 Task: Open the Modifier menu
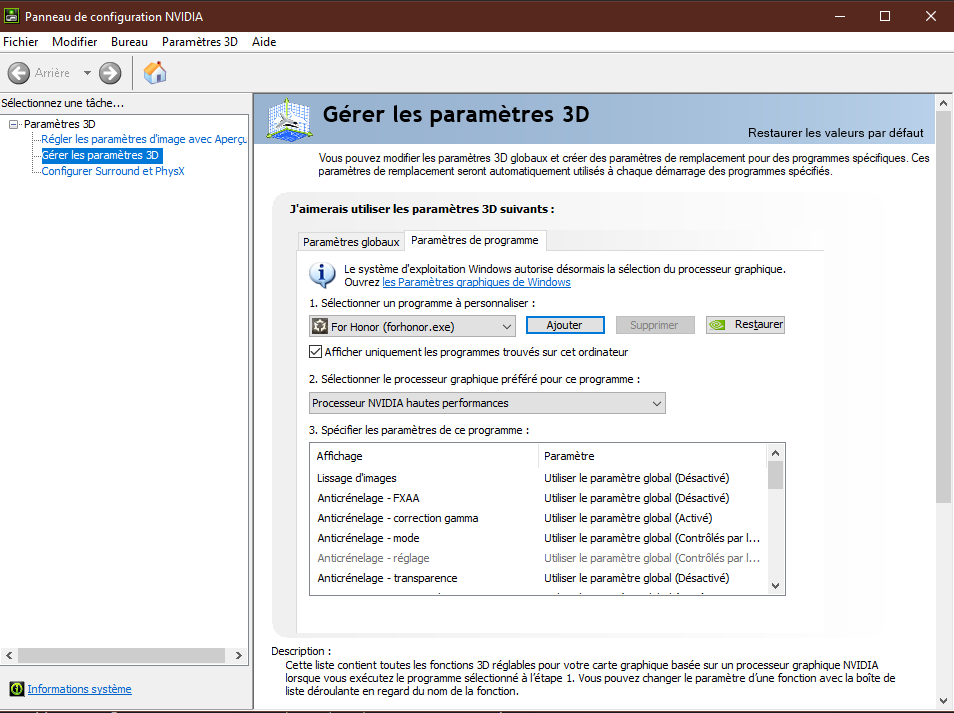pos(74,41)
